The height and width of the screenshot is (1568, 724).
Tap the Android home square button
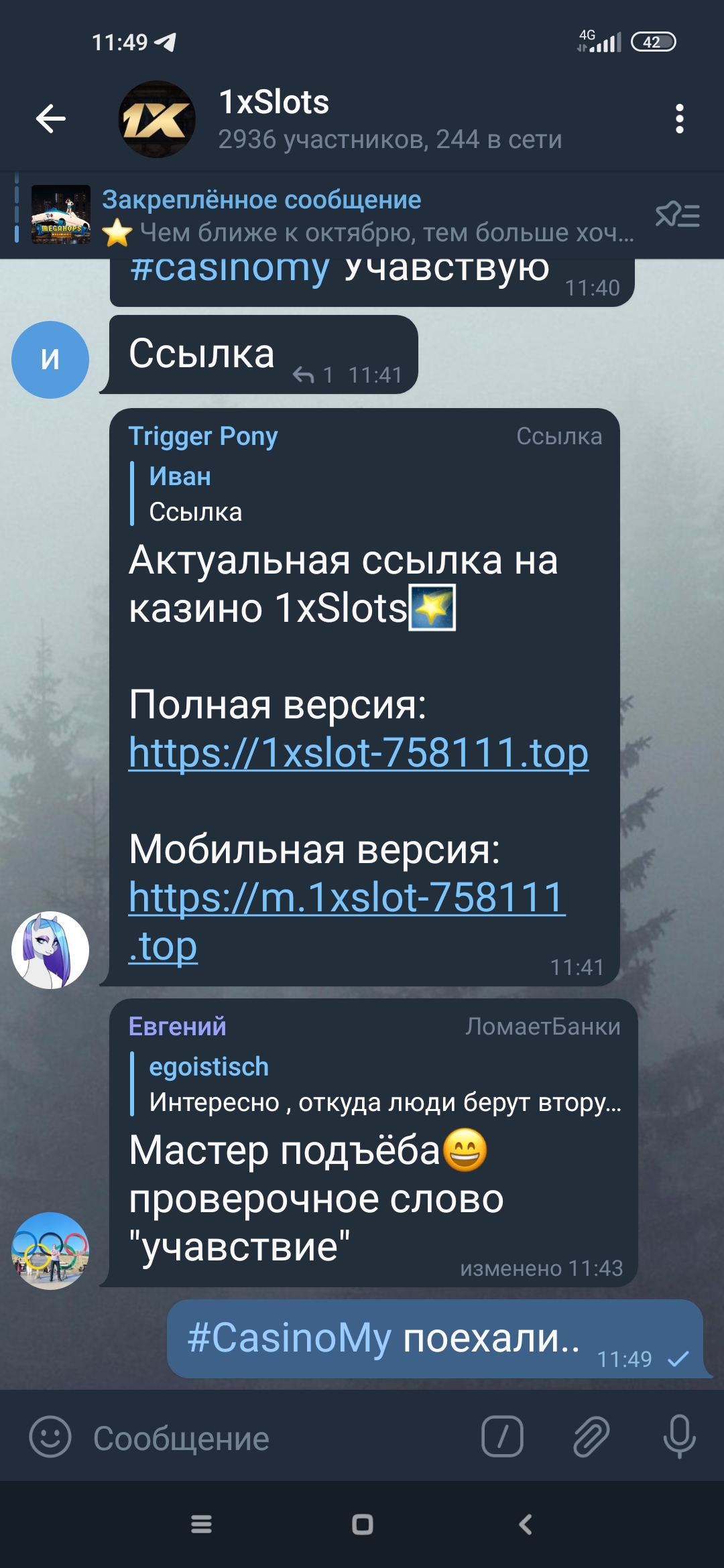pyautogui.click(x=362, y=1524)
